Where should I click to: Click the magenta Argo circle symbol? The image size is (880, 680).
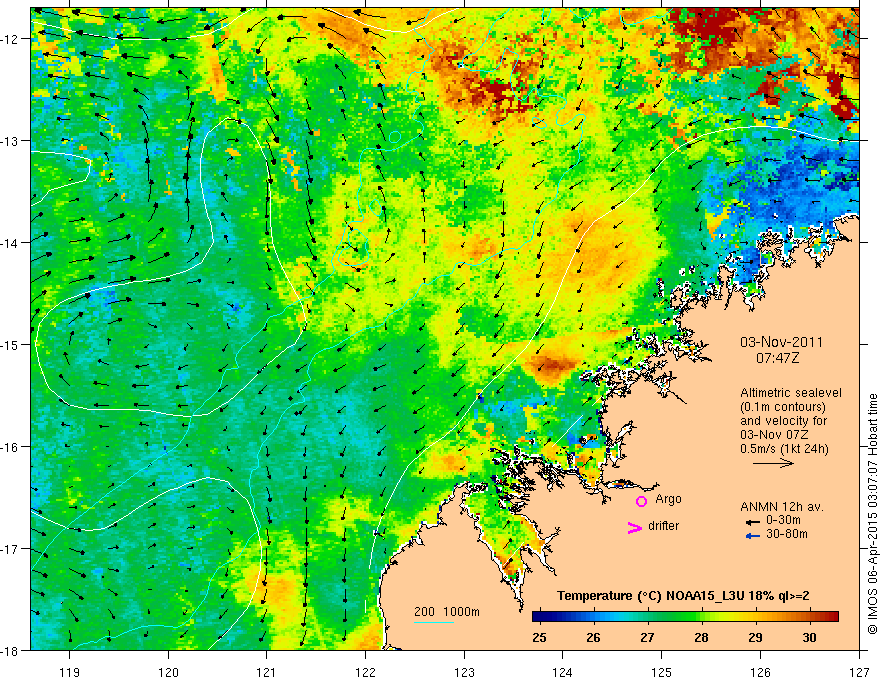click(641, 501)
